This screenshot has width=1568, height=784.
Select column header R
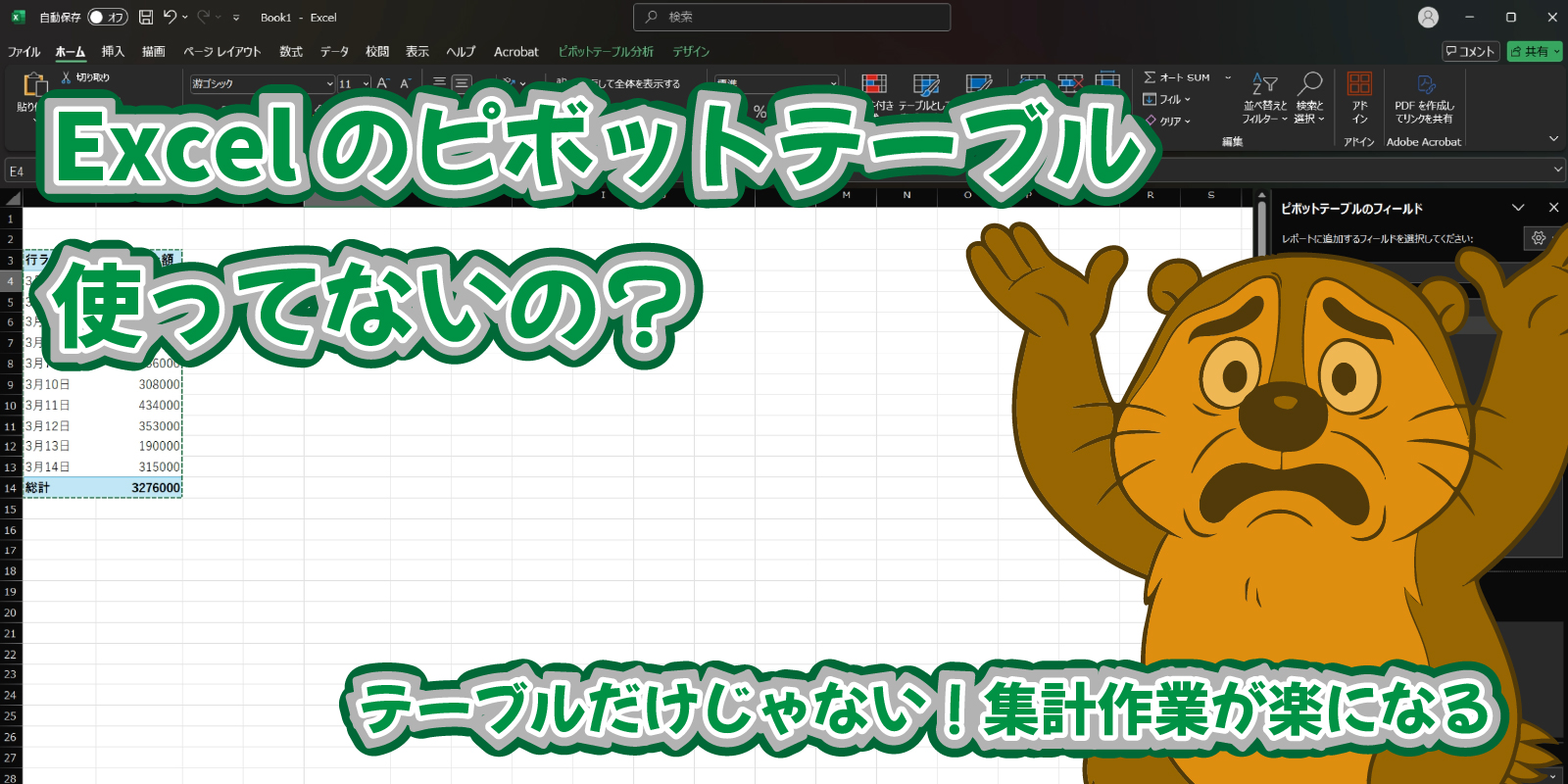tap(1151, 195)
